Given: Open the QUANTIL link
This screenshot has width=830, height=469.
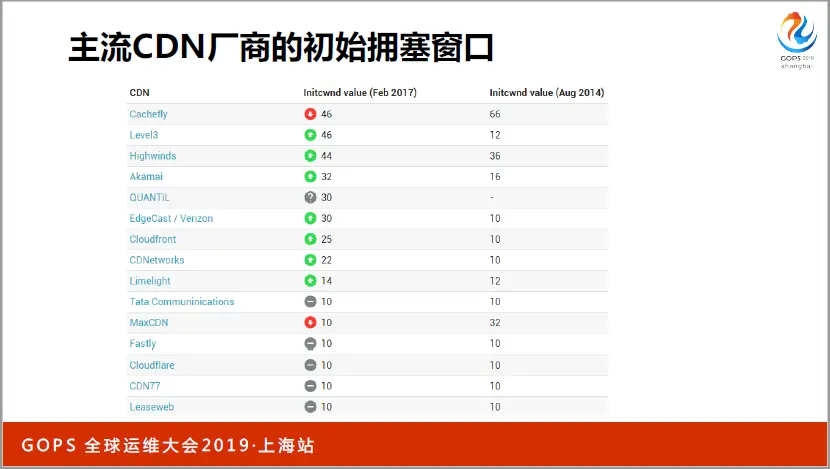Looking at the screenshot, I should [x=149, y=197].
